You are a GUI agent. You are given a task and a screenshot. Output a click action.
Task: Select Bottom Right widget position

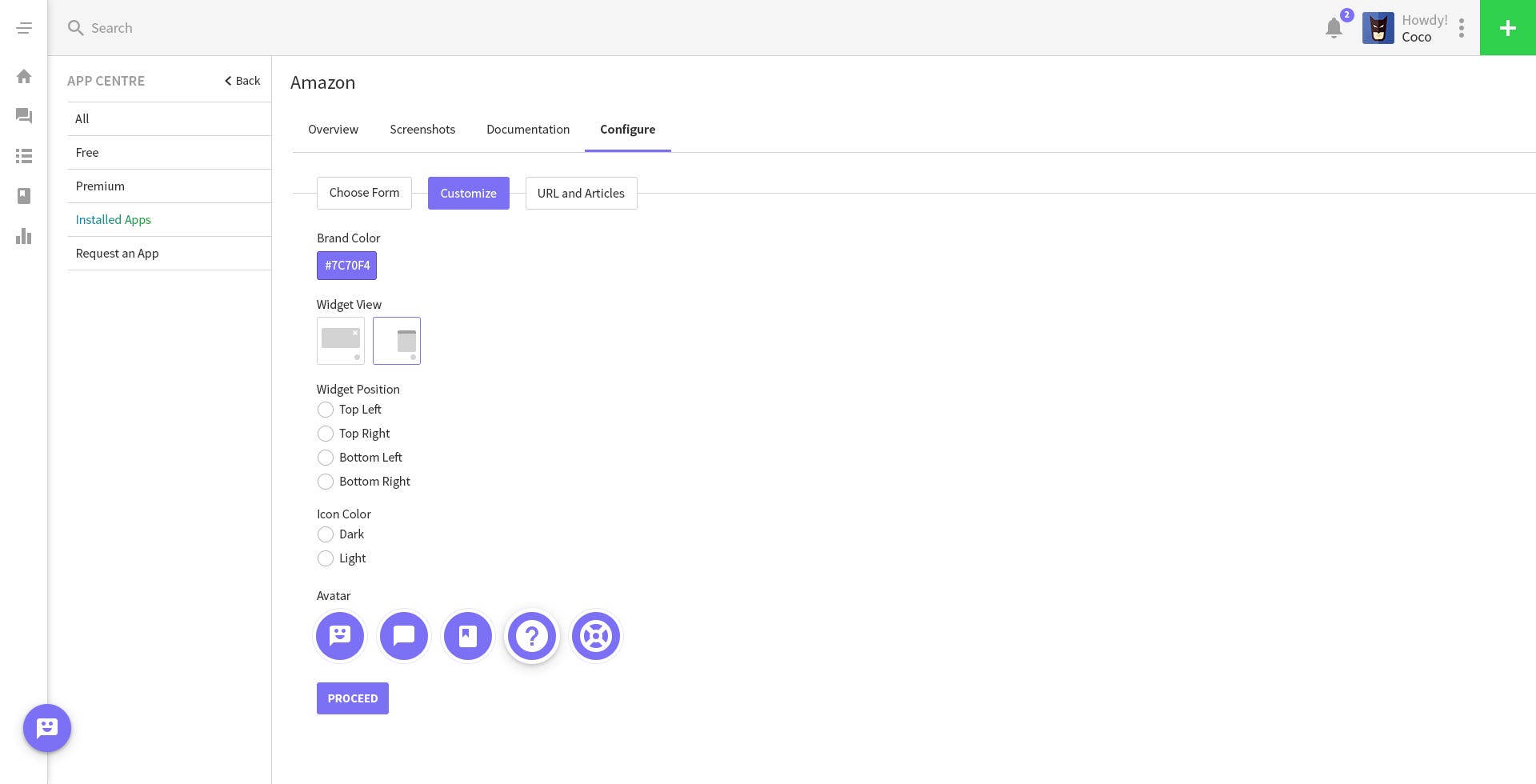tap(326, 482)
